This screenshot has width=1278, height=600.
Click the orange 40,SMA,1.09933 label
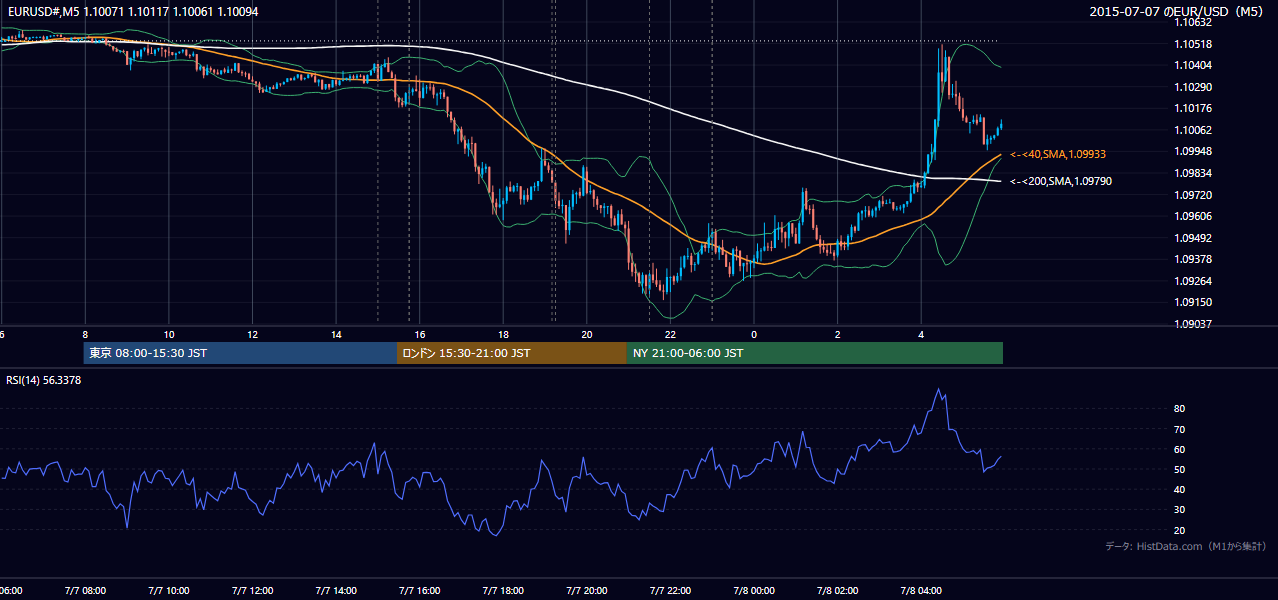pos(1058,155)
